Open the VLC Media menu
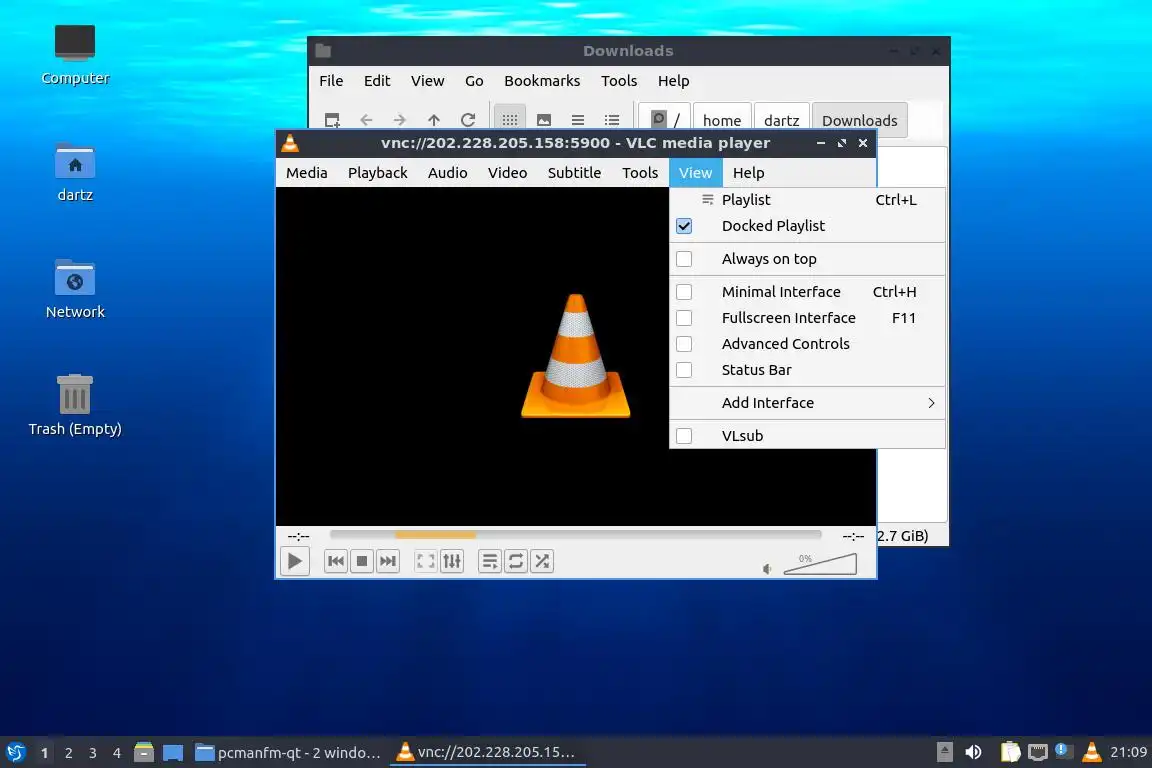The height and width of the screenshot is (768, 1152). coord(306,173)
